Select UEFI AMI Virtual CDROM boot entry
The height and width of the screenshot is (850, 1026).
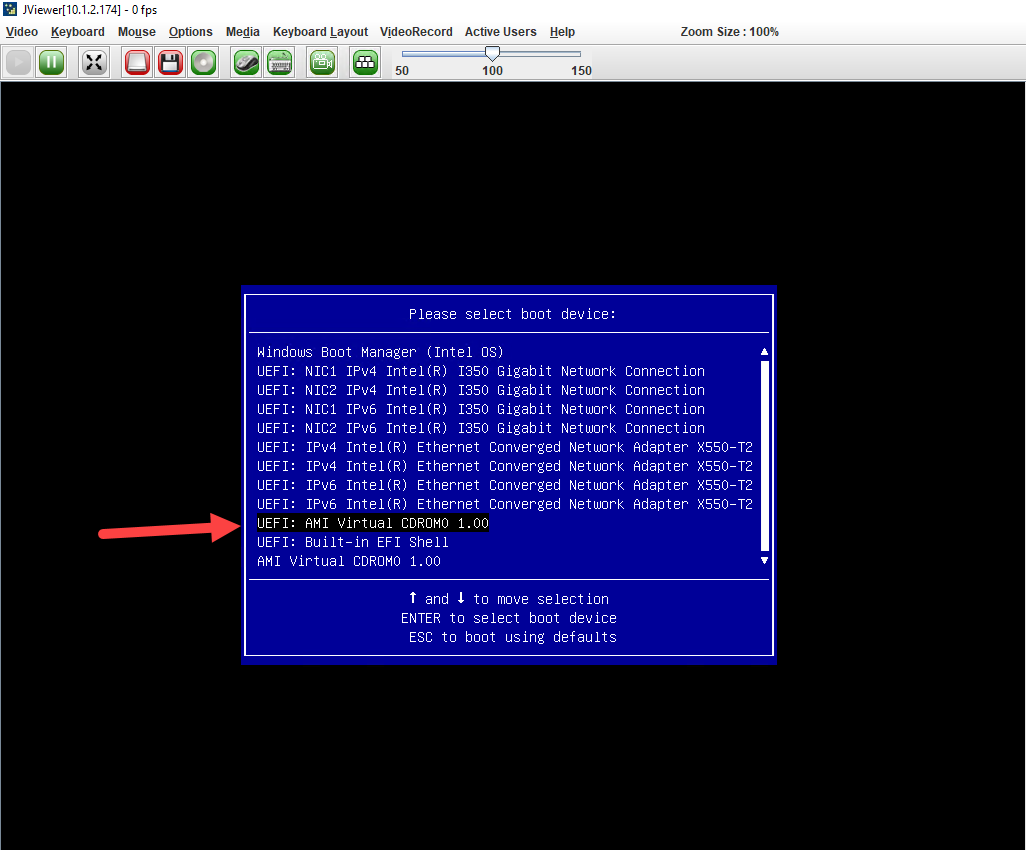click(372, 523)
